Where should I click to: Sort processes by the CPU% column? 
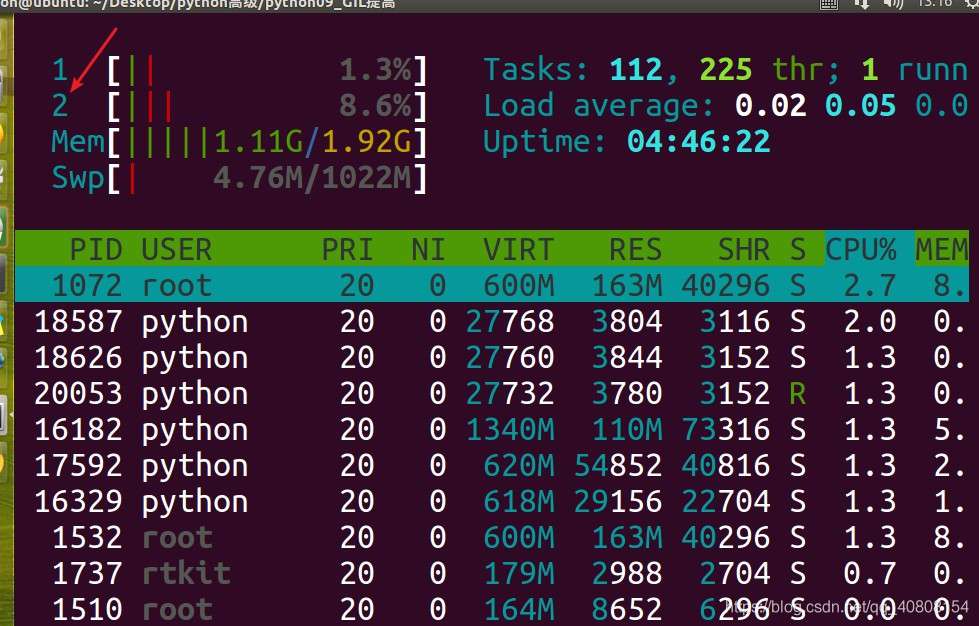862,249
